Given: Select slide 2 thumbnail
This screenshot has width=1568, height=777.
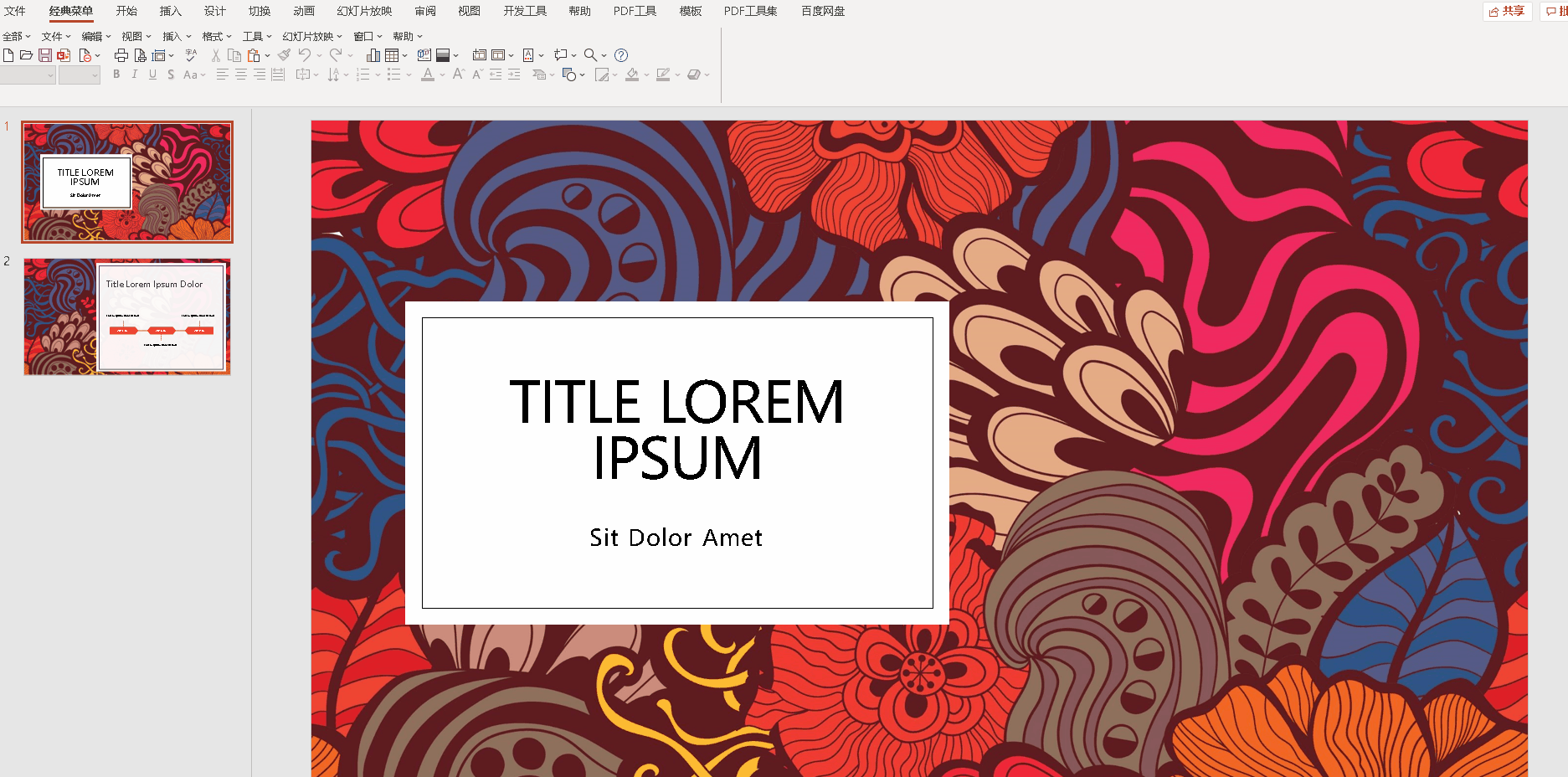Looking at the screenshot, I should (x=127, y=316).
